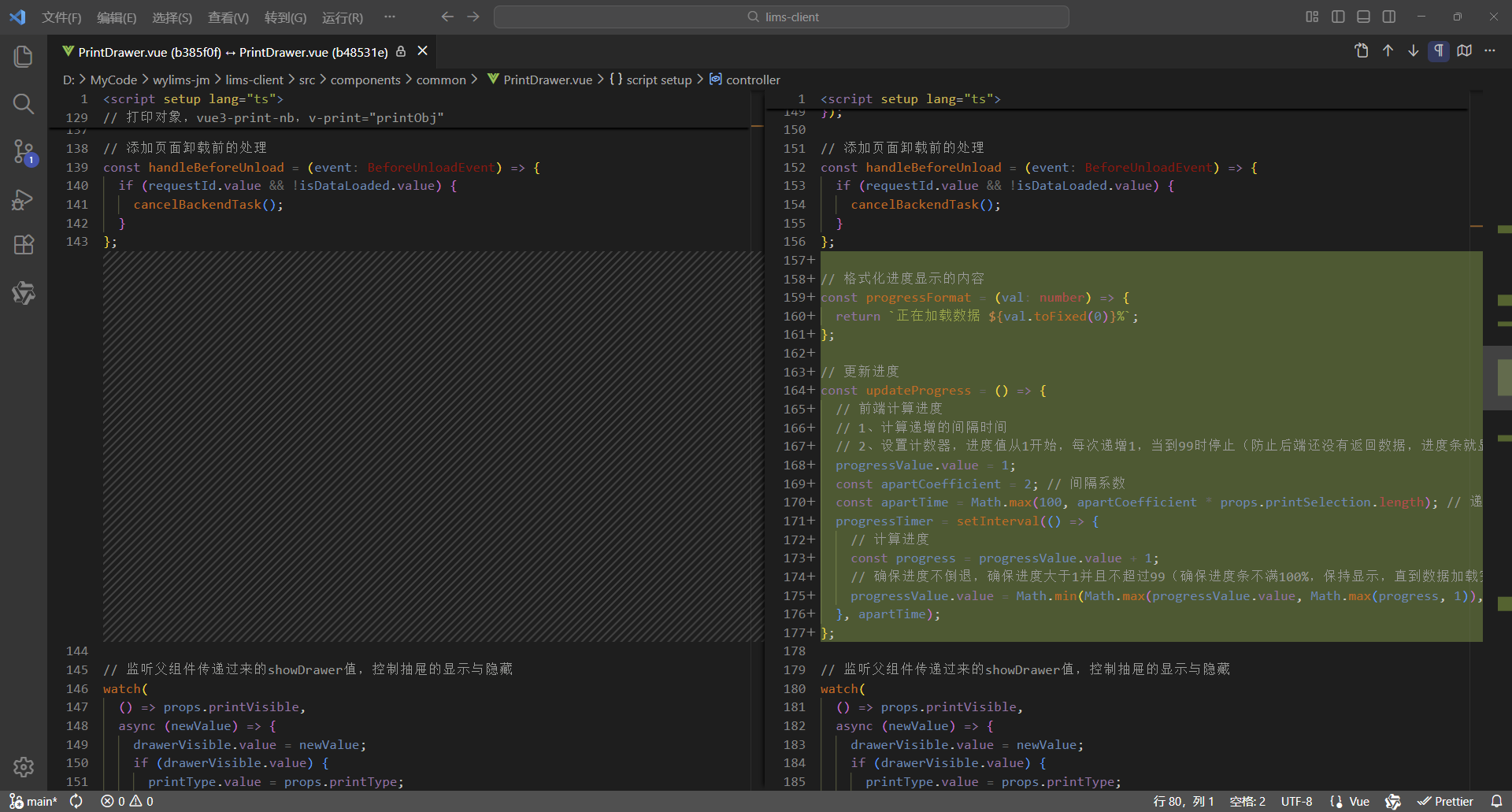The image size is (1512, 812).
Task: Open the Source Control view with pending change
Action: click(24, 152)
